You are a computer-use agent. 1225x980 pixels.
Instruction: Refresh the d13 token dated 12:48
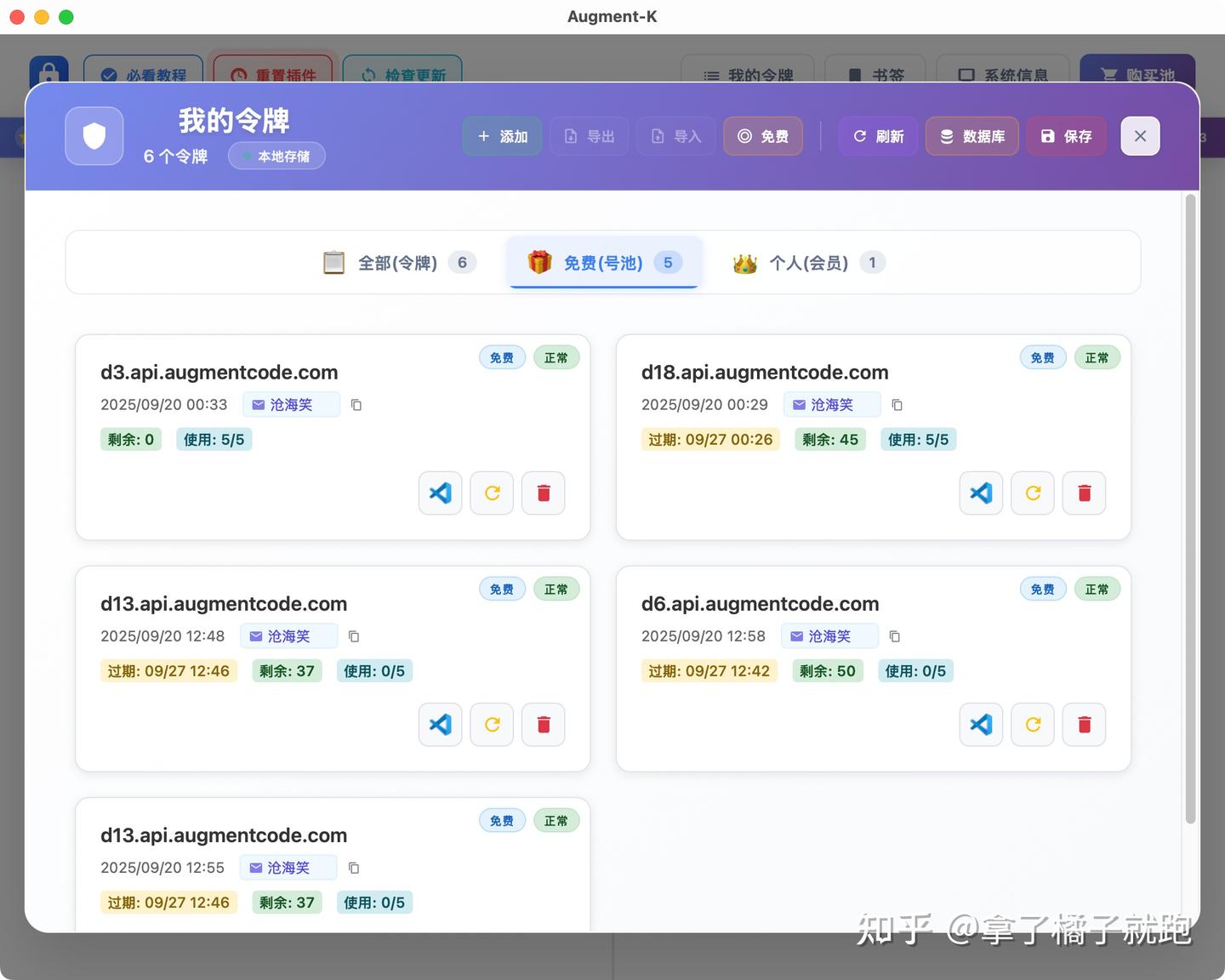[x=492, y=724]
